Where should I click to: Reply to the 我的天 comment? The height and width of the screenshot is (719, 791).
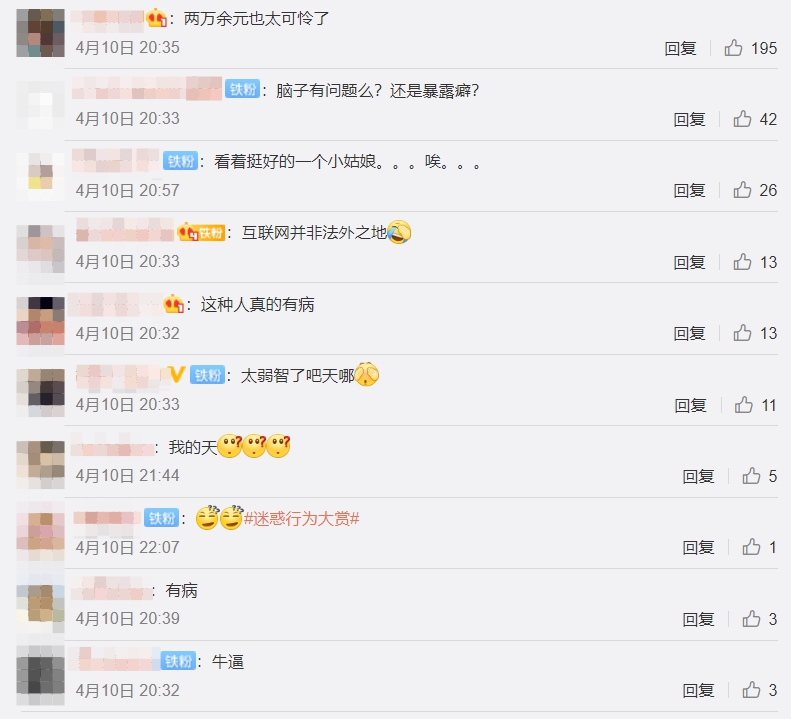(x=698, y=476)
